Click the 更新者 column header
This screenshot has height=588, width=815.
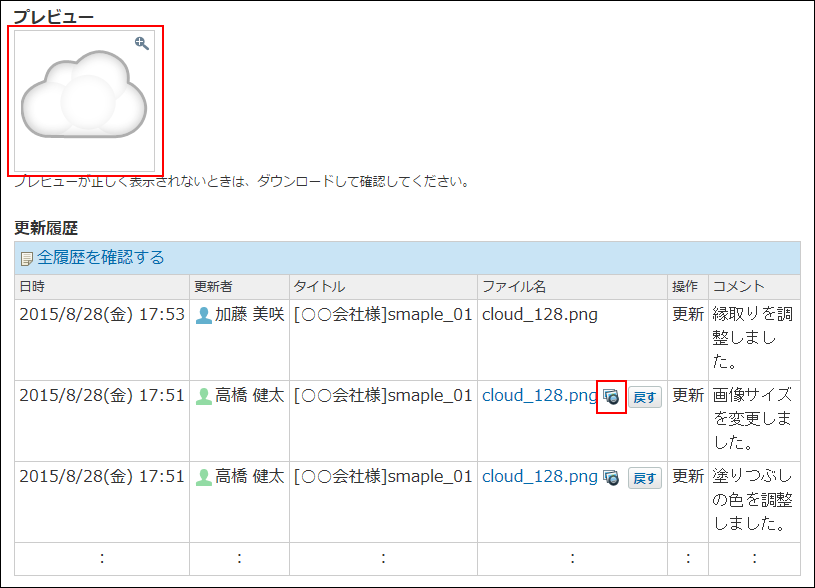click(213, 287)
